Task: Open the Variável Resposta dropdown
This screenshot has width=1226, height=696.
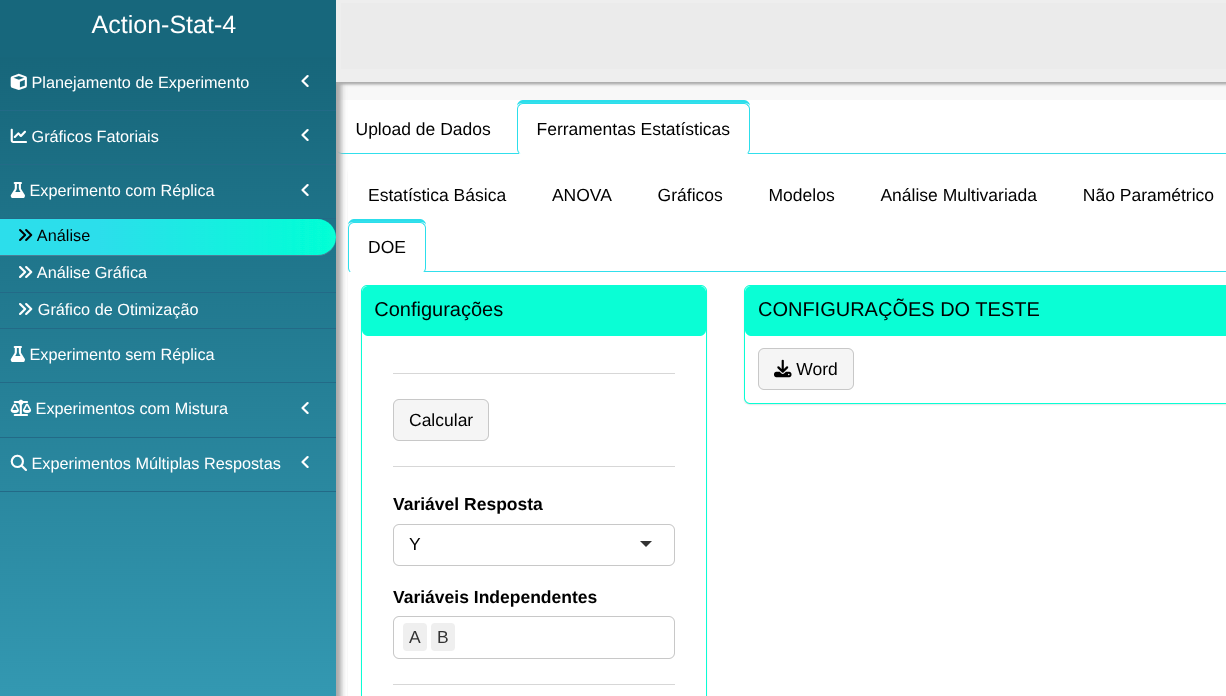Action: [x=533, y=544]
